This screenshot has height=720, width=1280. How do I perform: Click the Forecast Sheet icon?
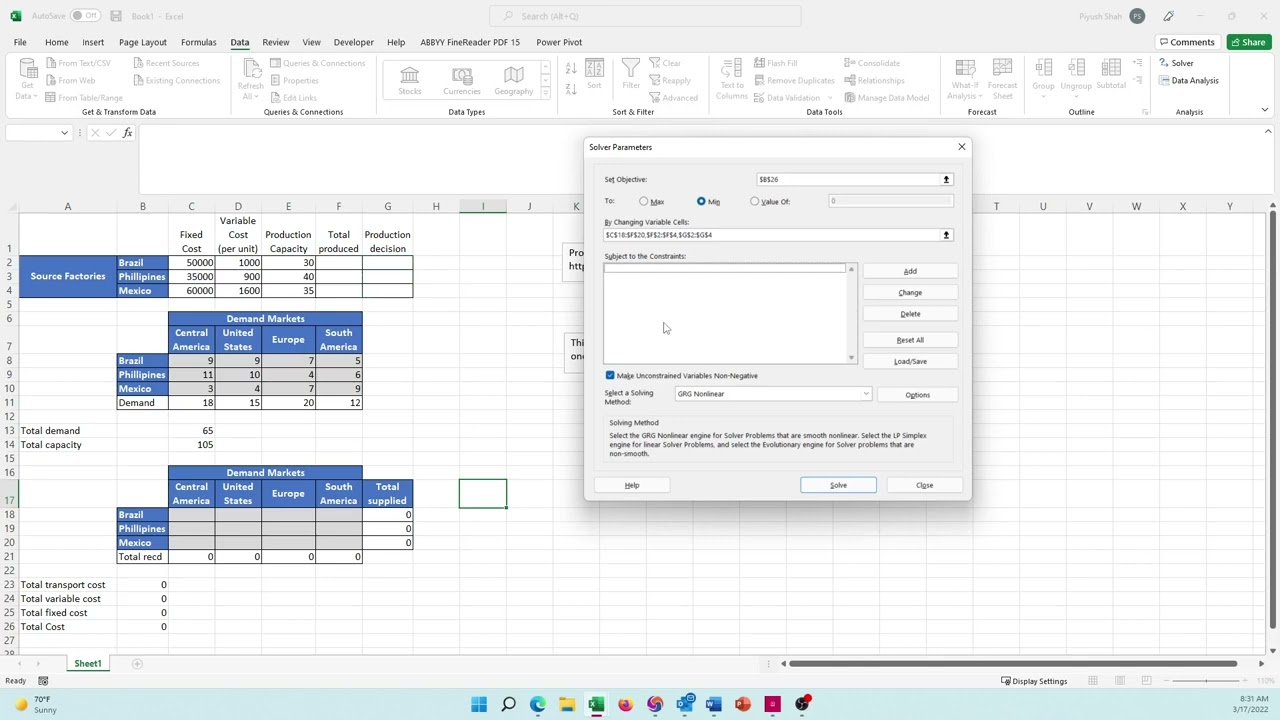point(1002,79)
